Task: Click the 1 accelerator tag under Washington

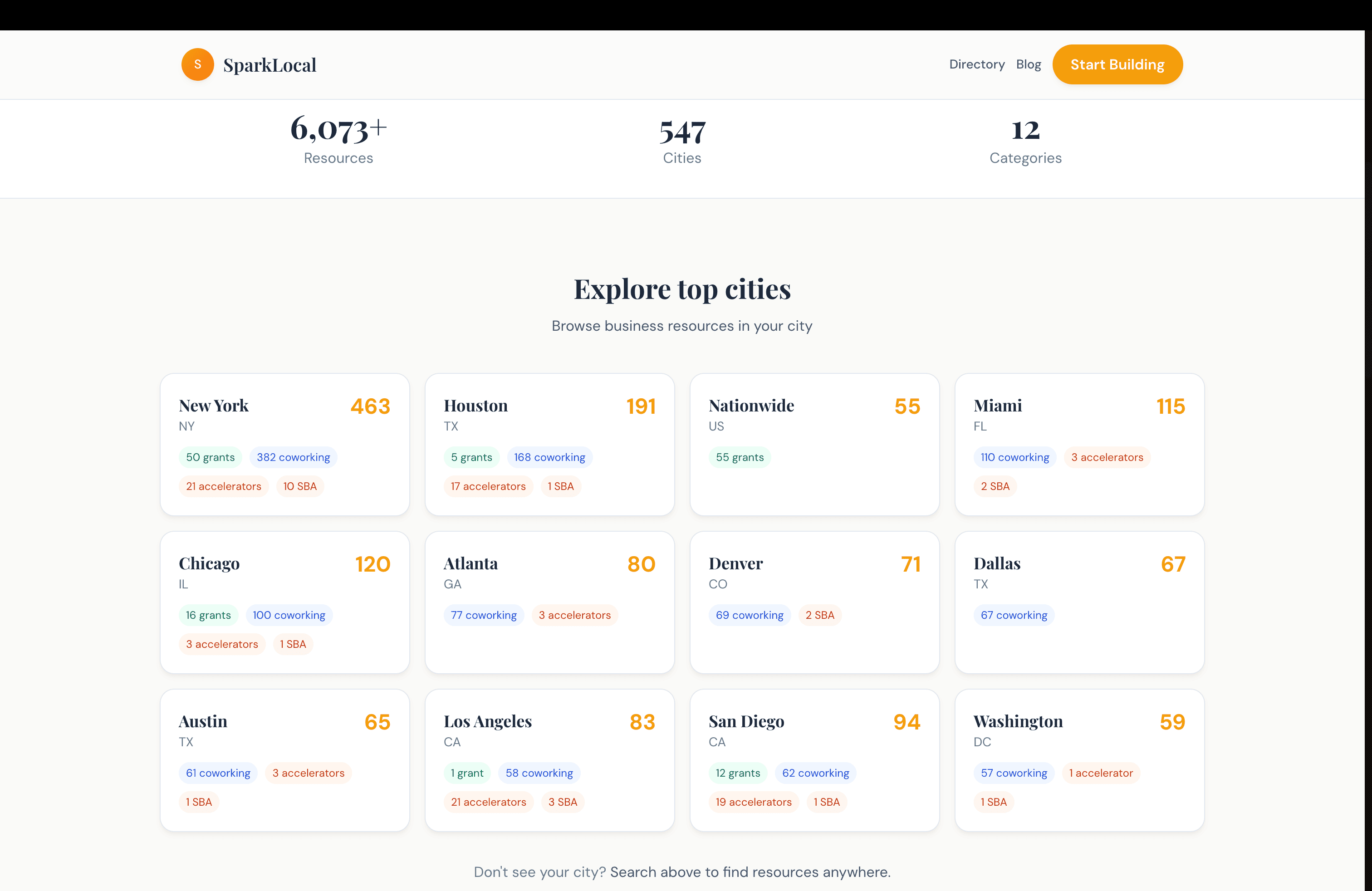Action: click(x=1101, y=773)
